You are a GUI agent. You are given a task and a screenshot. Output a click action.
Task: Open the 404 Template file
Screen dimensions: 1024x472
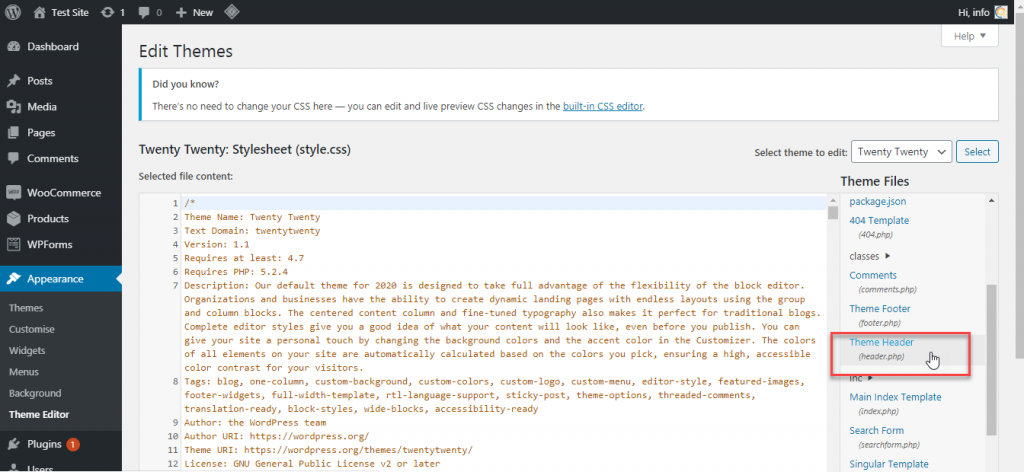[879, 221]
